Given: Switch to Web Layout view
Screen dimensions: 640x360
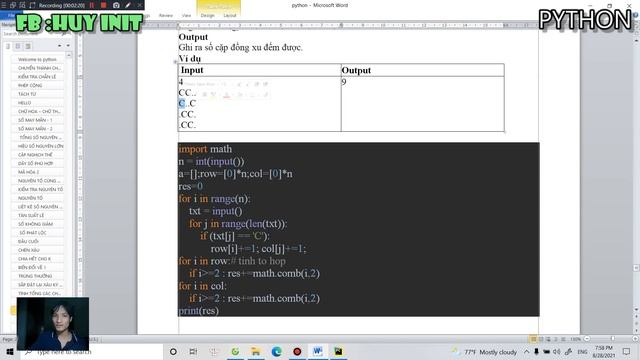Looking at the screenshot, I should click(x=548, y=339).
